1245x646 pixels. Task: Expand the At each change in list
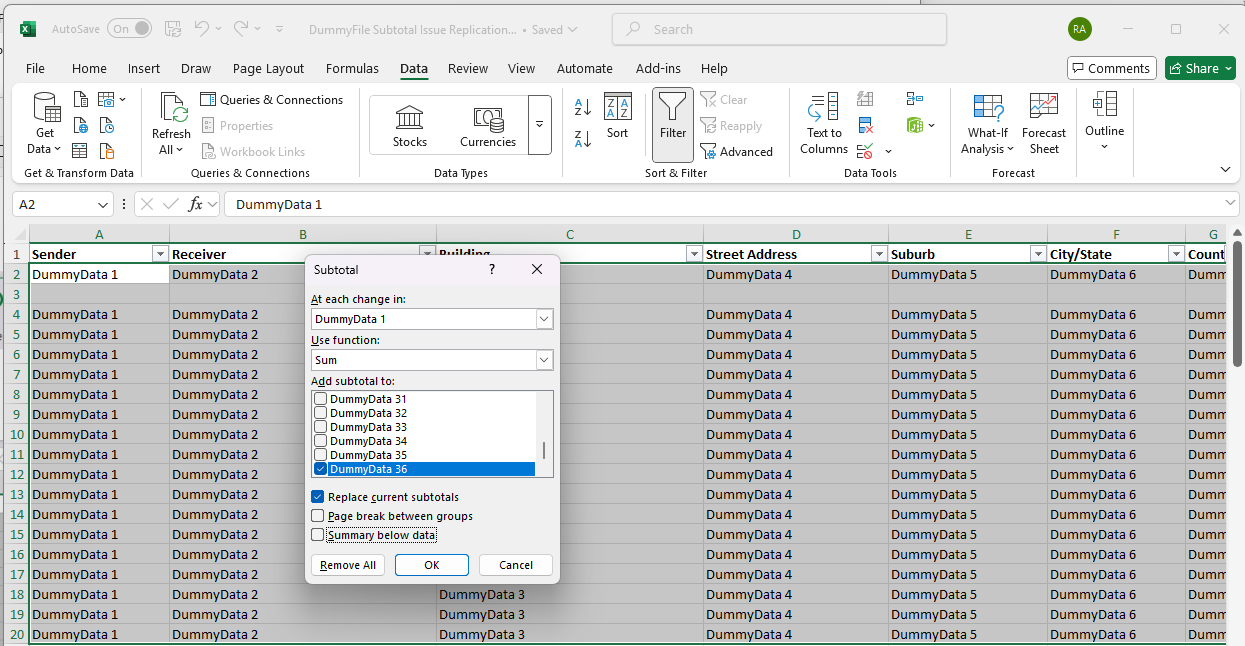click(x=543, y=318)
